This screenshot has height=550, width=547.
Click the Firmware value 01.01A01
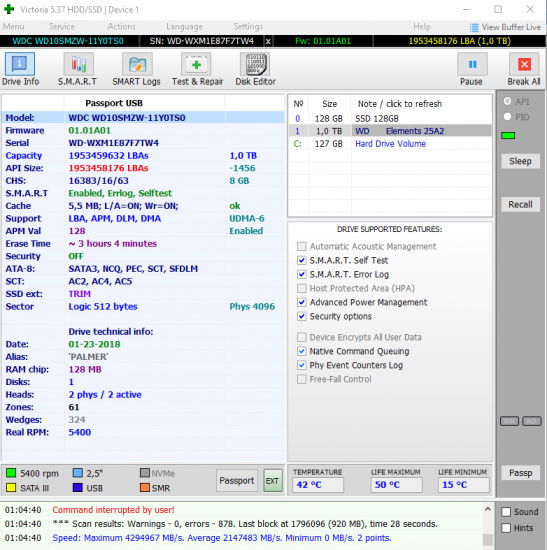coord(89,130)
